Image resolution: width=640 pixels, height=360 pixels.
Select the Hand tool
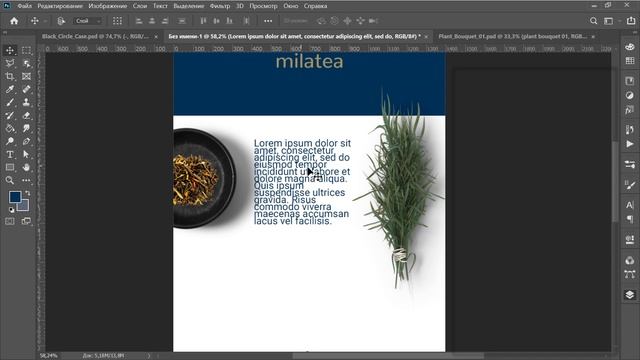[x=26, y=167]
